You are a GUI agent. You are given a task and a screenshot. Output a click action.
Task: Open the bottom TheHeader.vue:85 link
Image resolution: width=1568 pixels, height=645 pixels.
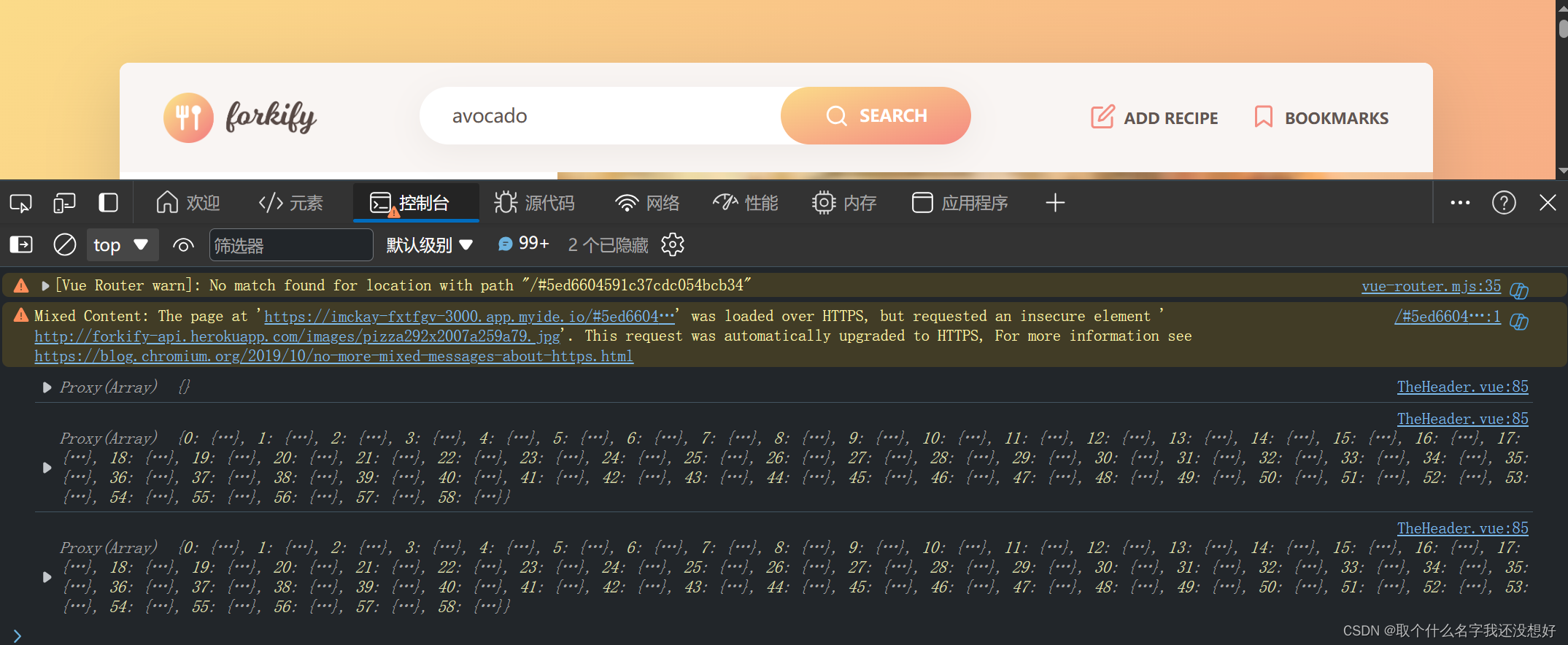click(1462, 528)
